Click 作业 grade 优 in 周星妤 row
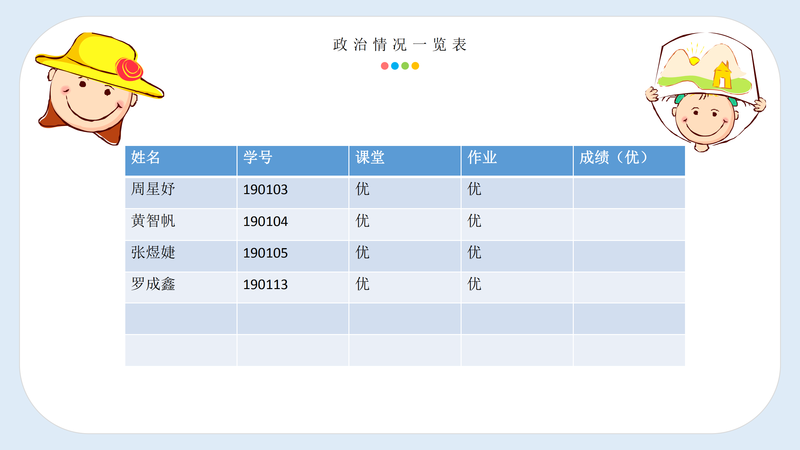 click(474, 189)
